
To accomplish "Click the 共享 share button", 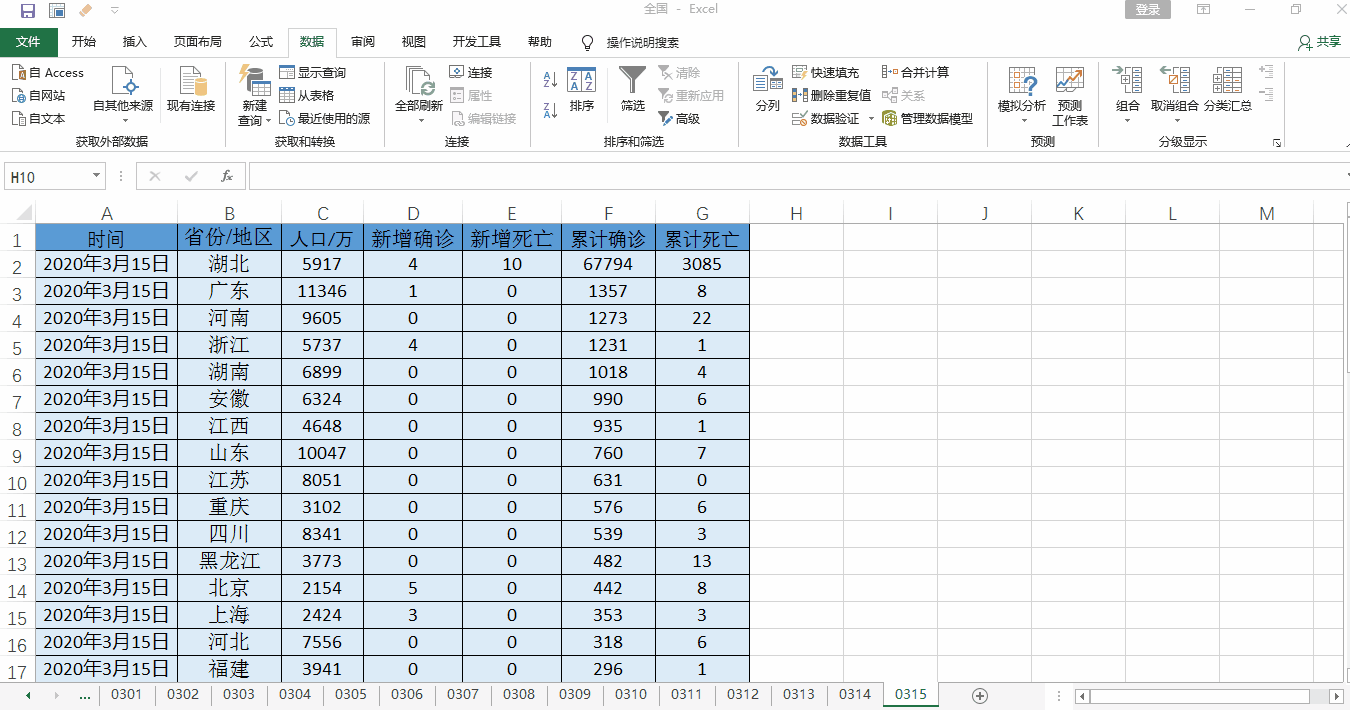I will pos(1319,42).
